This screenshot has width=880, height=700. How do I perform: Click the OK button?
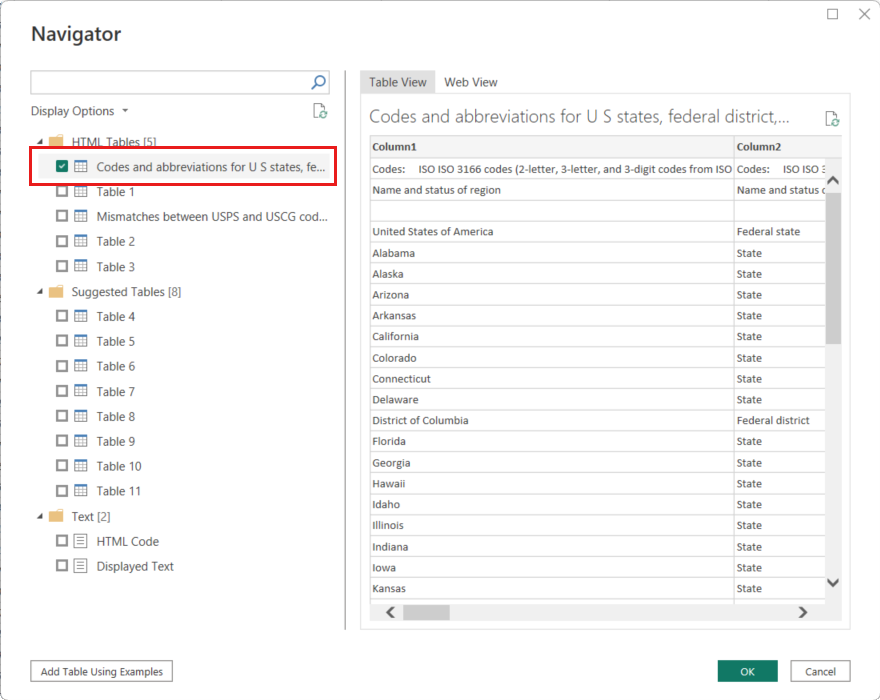(x=748, y=671)
